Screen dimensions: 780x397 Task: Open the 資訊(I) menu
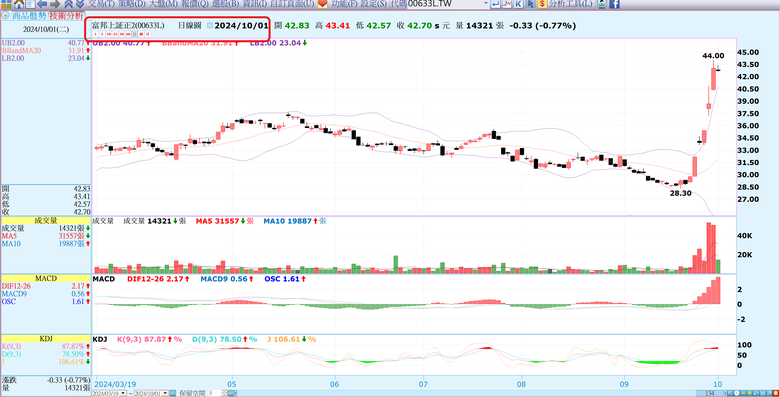tap(255, 4)
